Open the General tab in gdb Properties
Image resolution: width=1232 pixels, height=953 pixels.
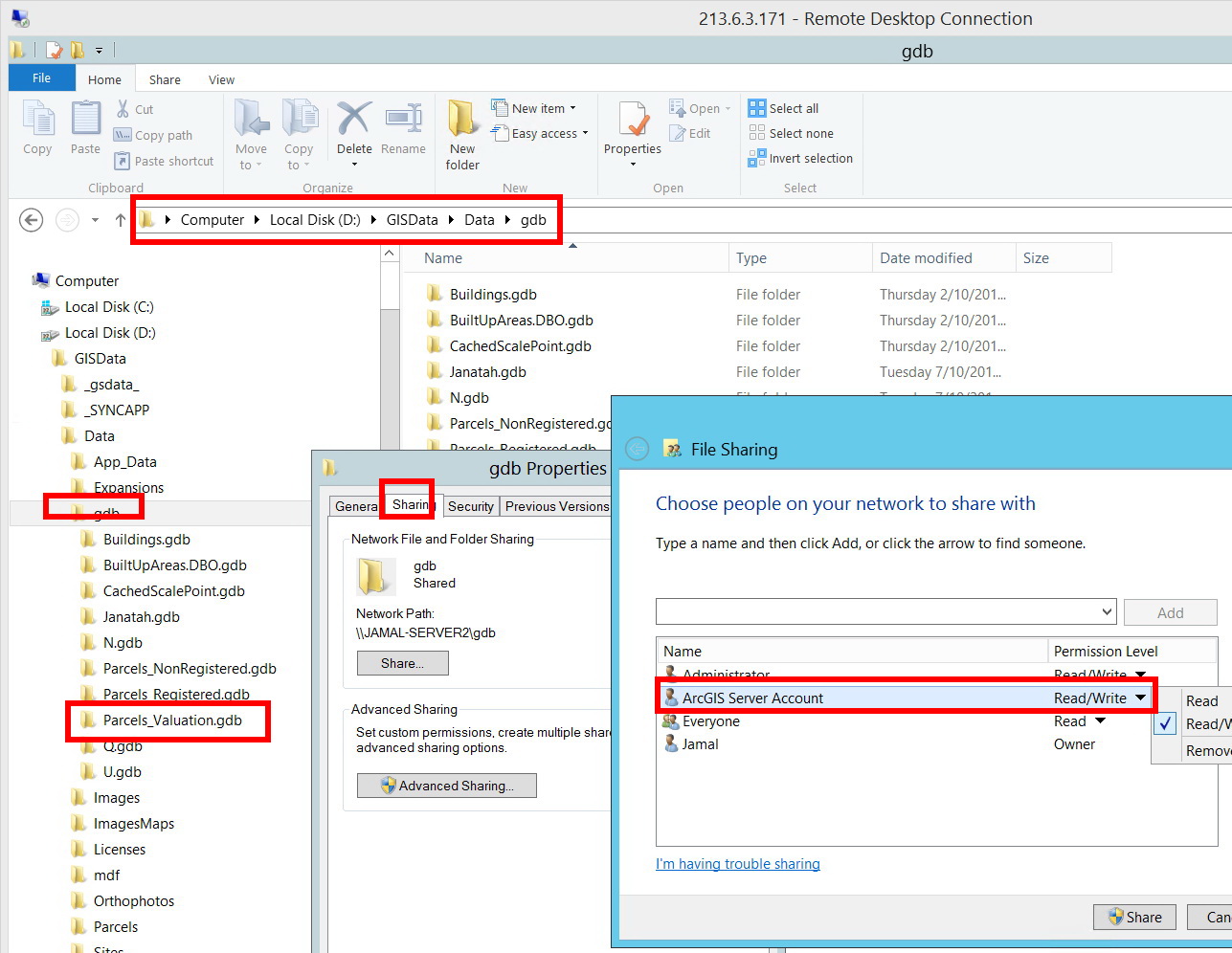[356, 506]
